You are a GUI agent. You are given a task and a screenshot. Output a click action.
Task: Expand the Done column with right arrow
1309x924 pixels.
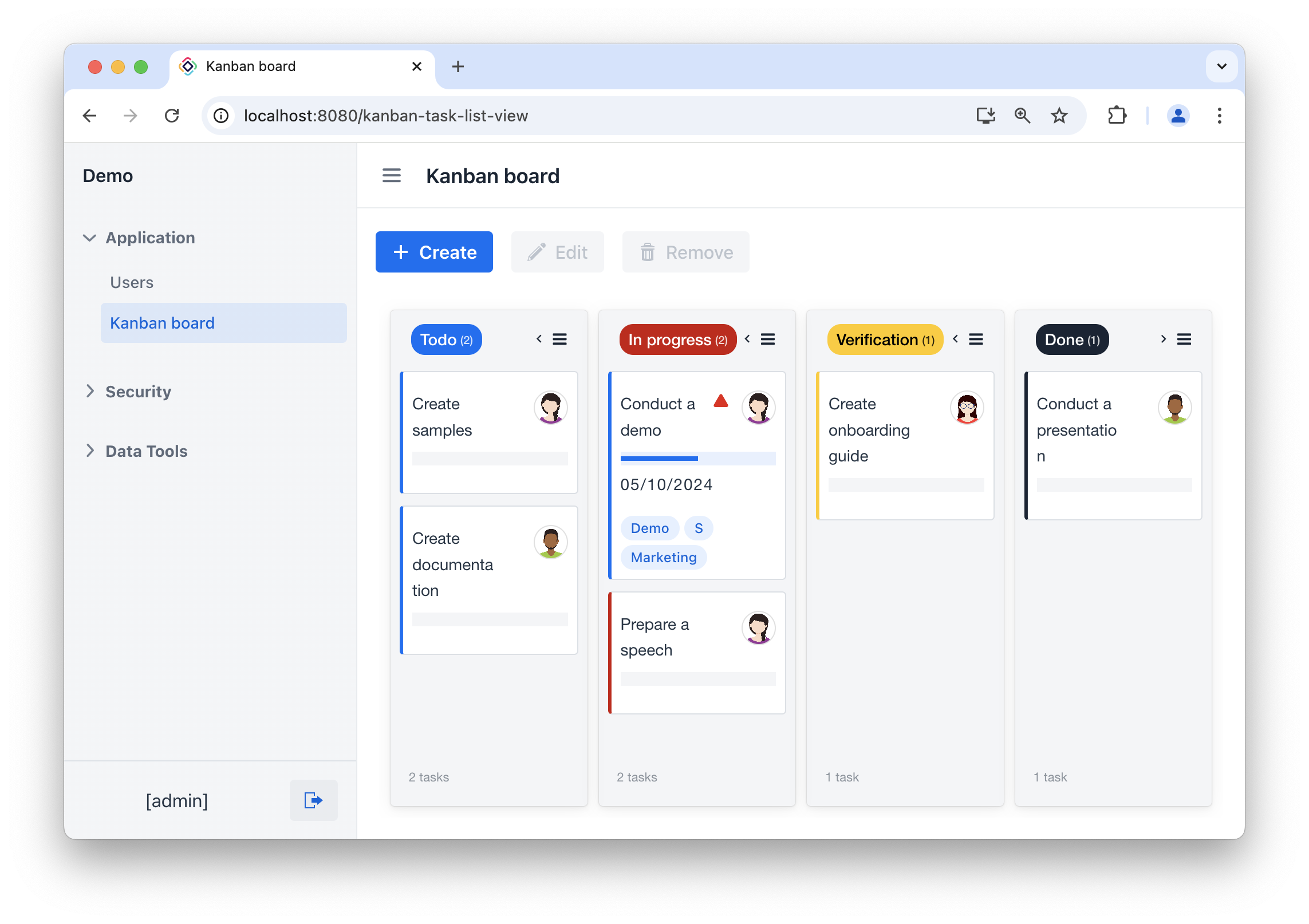point(1163,339)
